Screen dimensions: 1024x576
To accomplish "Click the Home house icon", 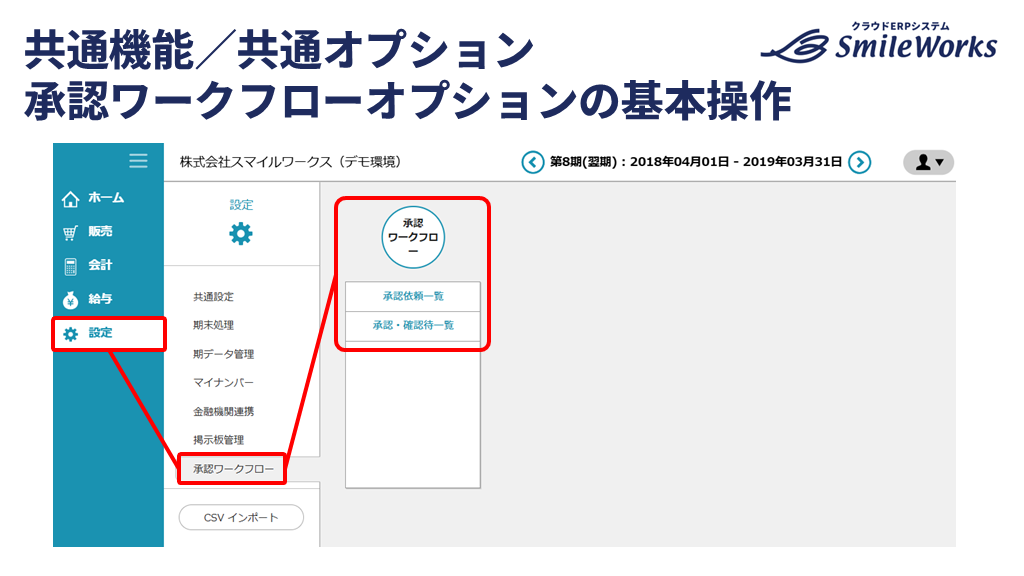I will tap(71, 199).
